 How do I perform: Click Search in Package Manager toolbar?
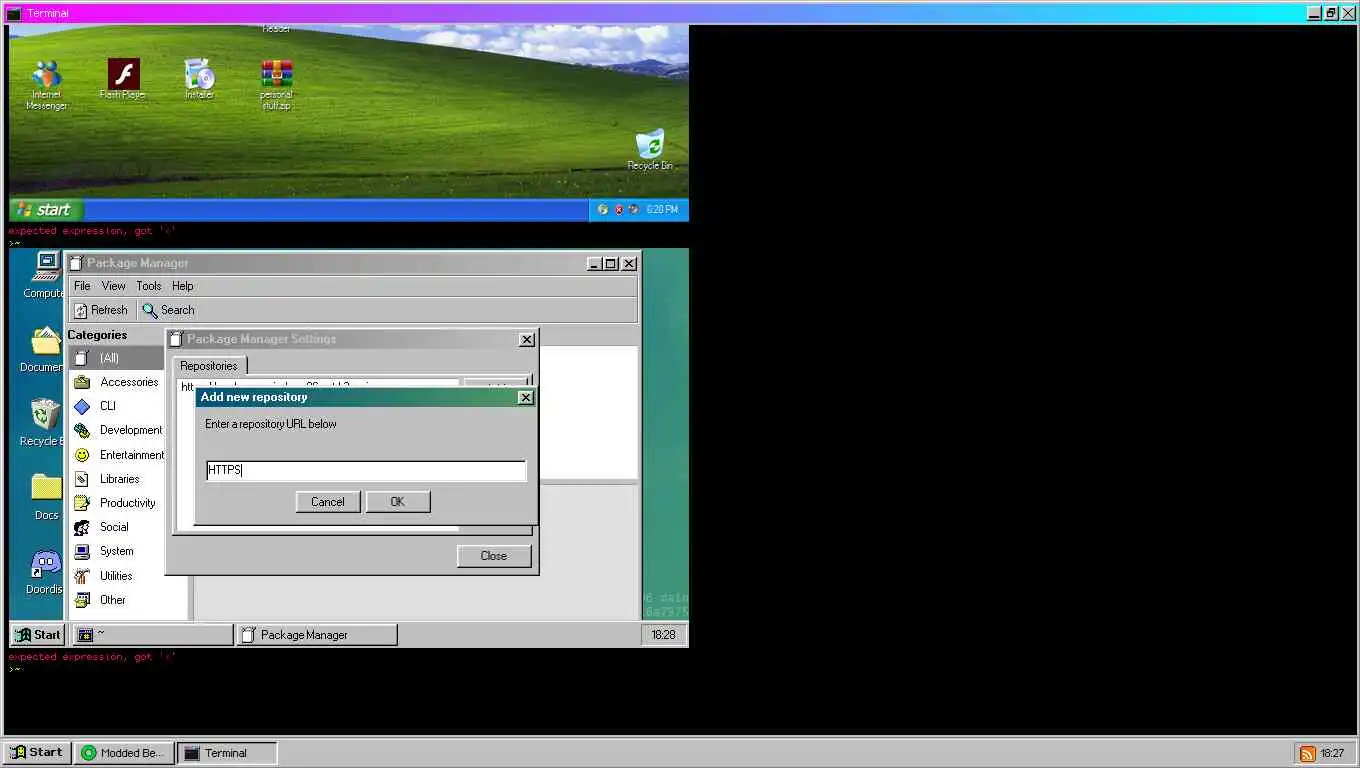[169, 310]
